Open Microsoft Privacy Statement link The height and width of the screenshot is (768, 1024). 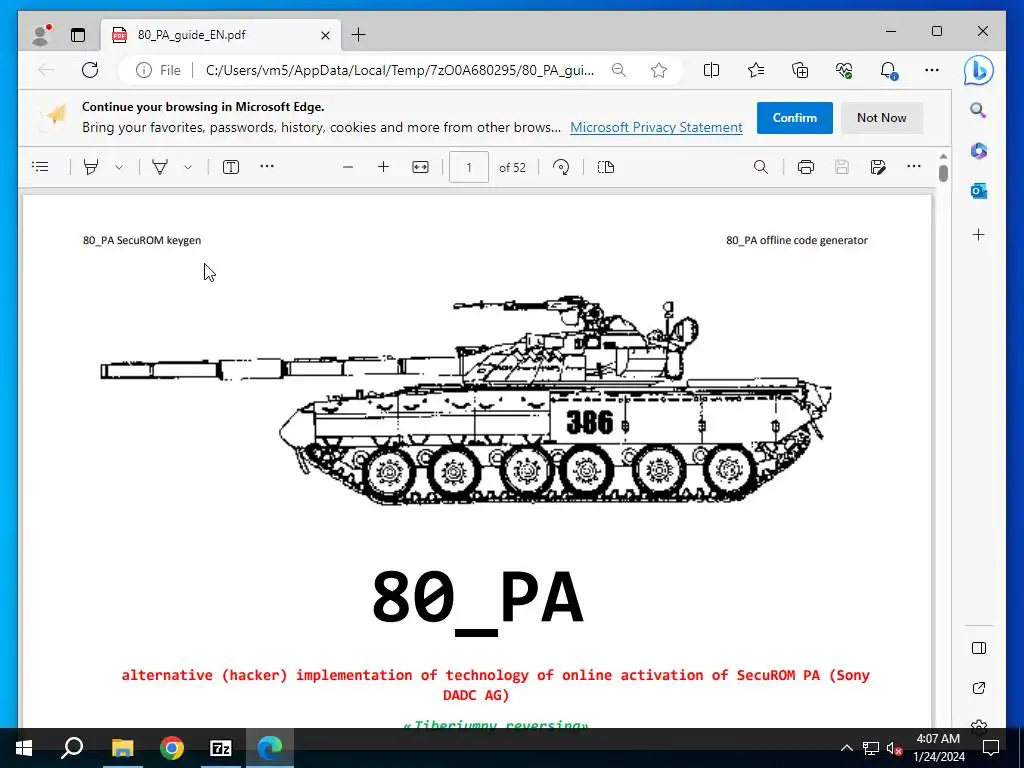pyautogui.click(x=656, y=127)
